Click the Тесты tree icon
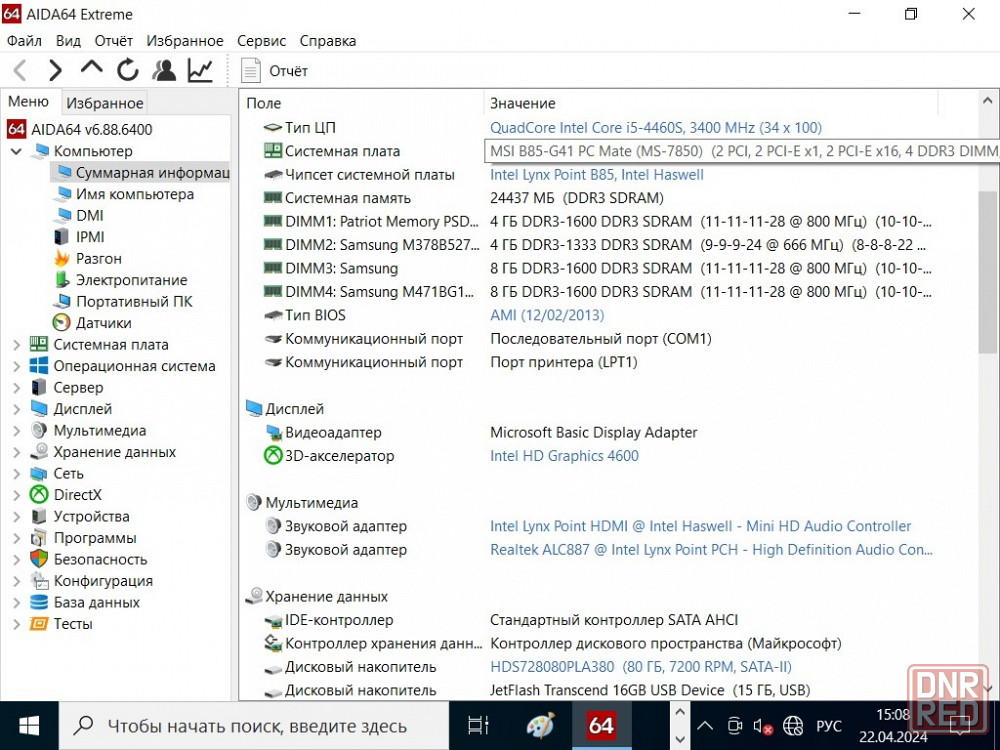Image resolution: width=1000 pixels, height=750 pixels. [x=39, y=624]
